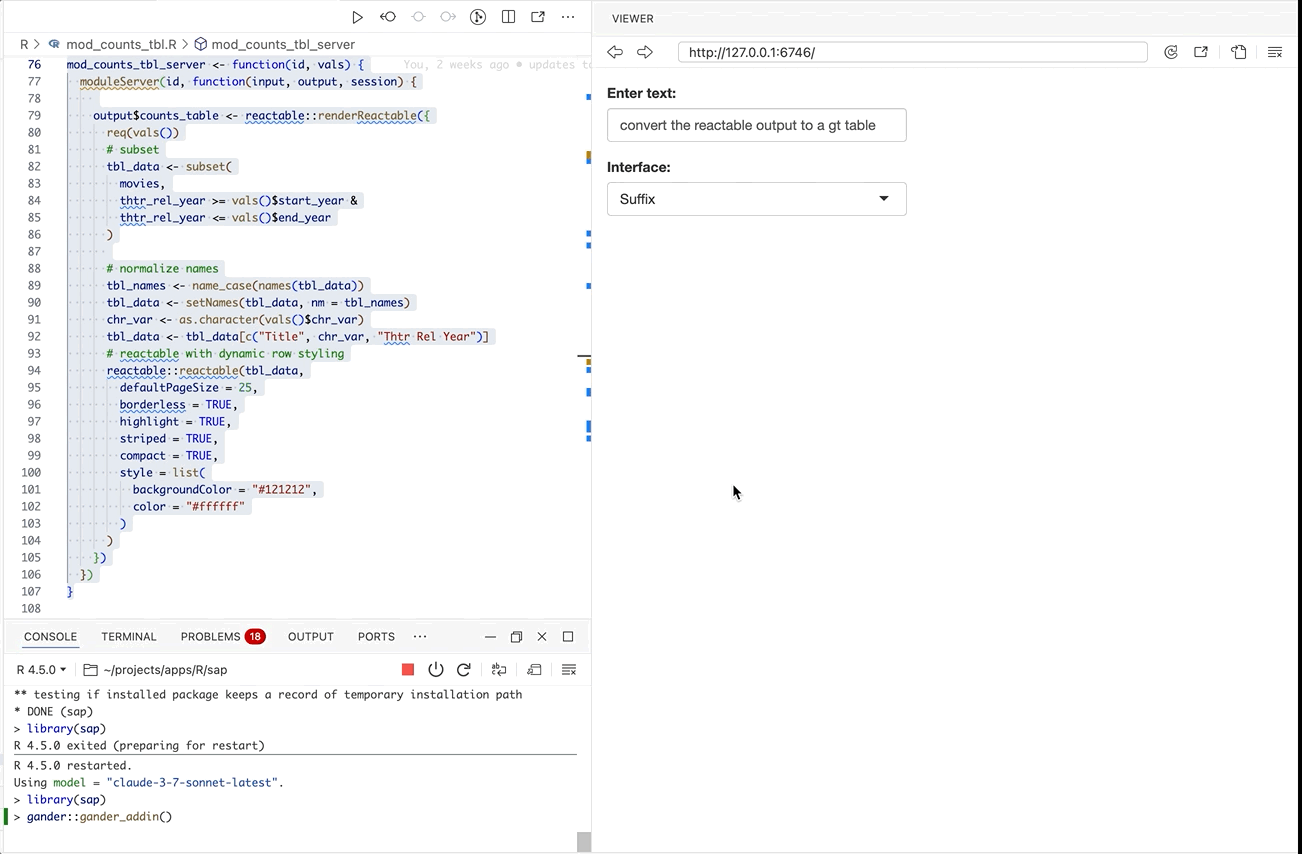Screen dimensions: 1302x854
Task: Open the Interface Suffix dropdown
Action: tap(757, 199)
